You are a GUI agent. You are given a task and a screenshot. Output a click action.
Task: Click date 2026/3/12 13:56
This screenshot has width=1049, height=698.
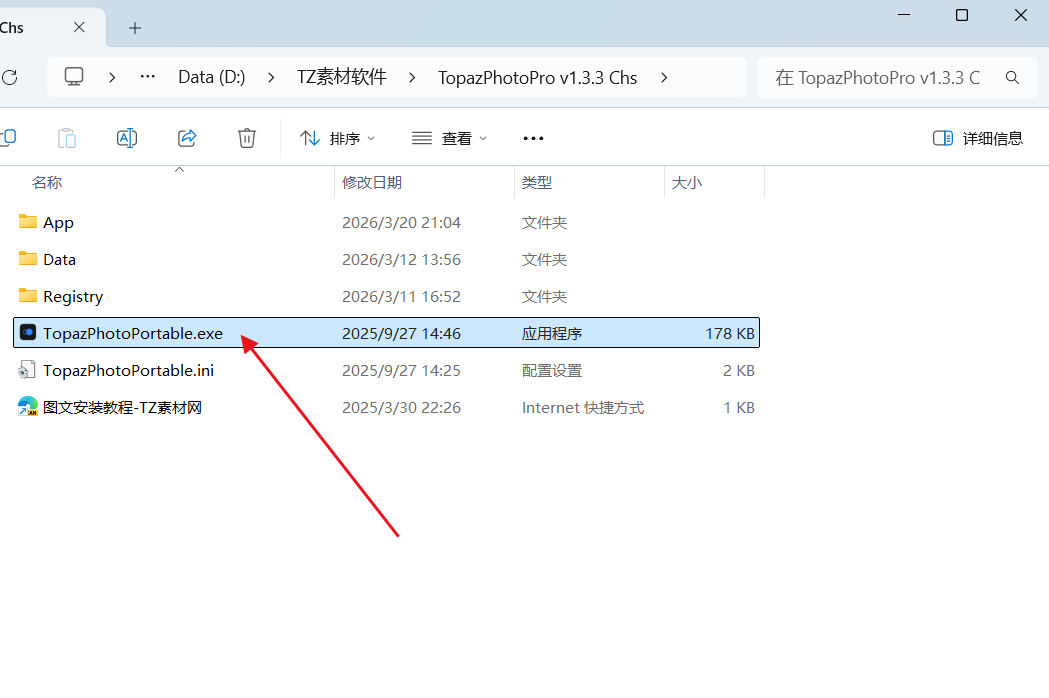(401, 260)
